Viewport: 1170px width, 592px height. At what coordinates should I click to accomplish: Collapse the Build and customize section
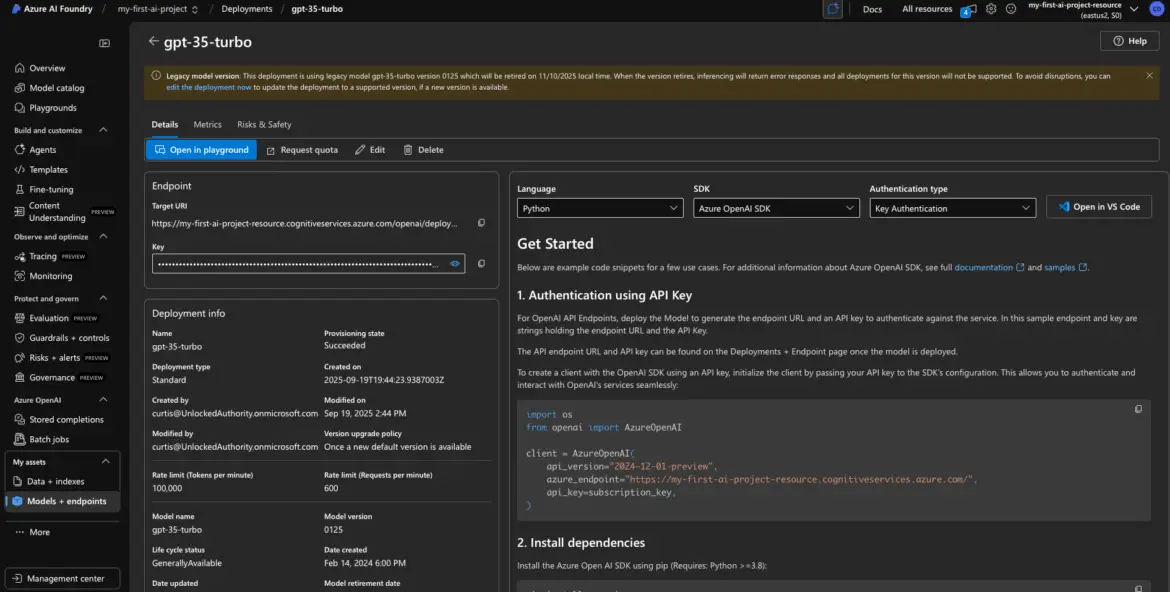click(x=103, y=130)
